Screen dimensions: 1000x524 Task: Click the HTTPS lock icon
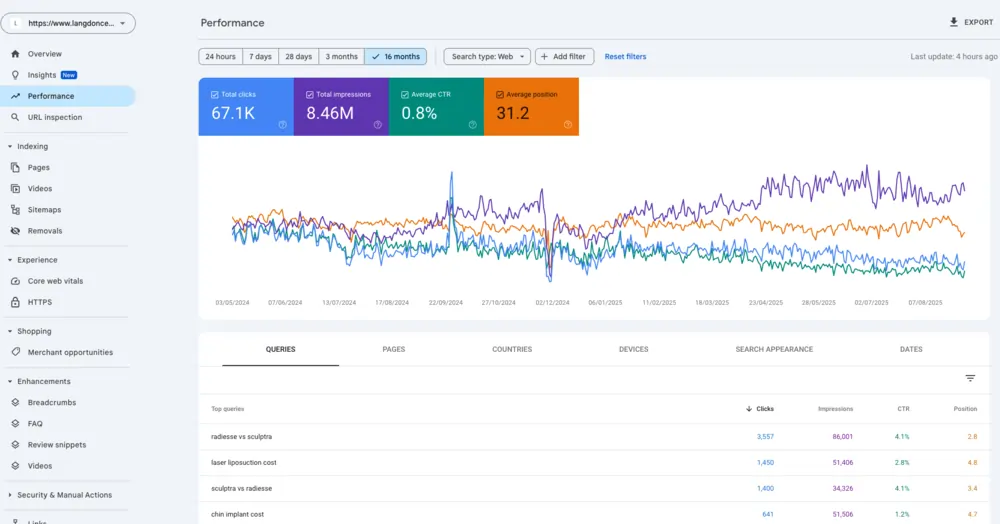(15, 302)
